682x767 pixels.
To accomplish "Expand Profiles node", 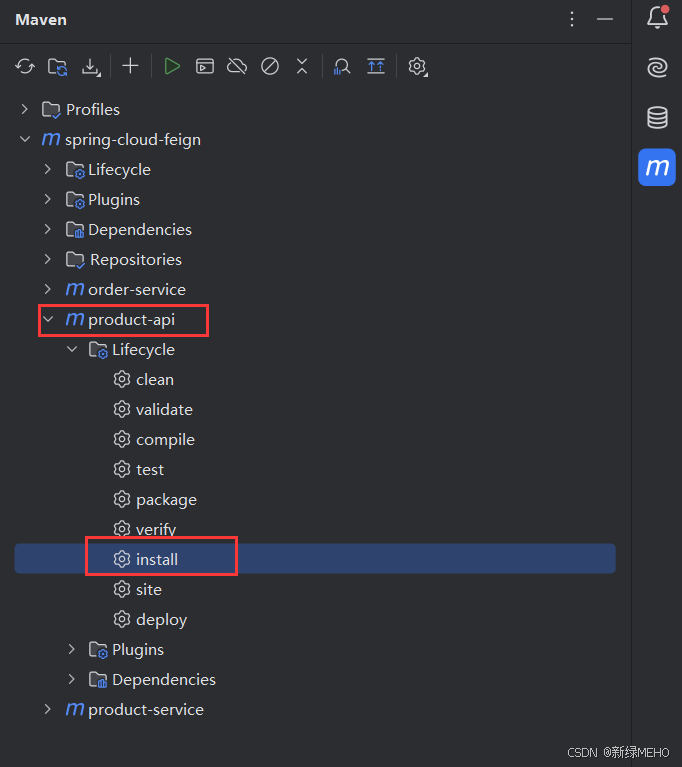I will pyautogui.click(x=24, y=109).
